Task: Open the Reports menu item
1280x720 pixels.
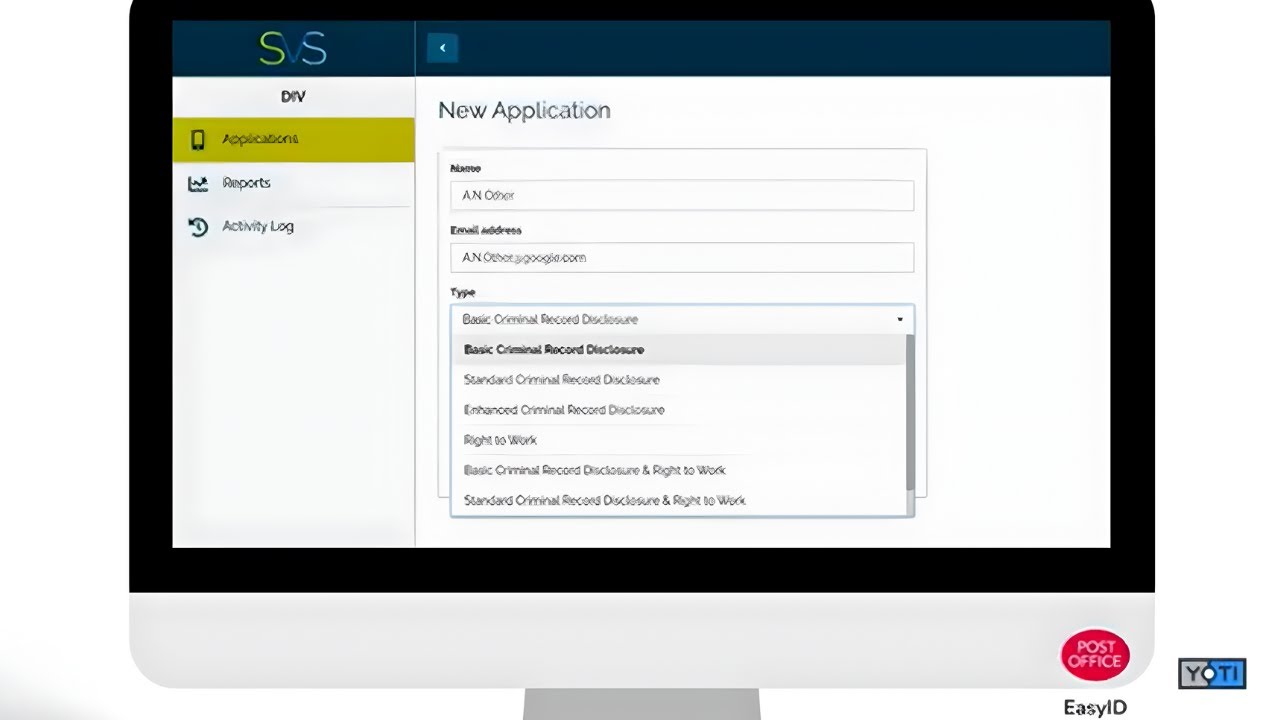Action: pyautogui.click(x=293, y=184)
